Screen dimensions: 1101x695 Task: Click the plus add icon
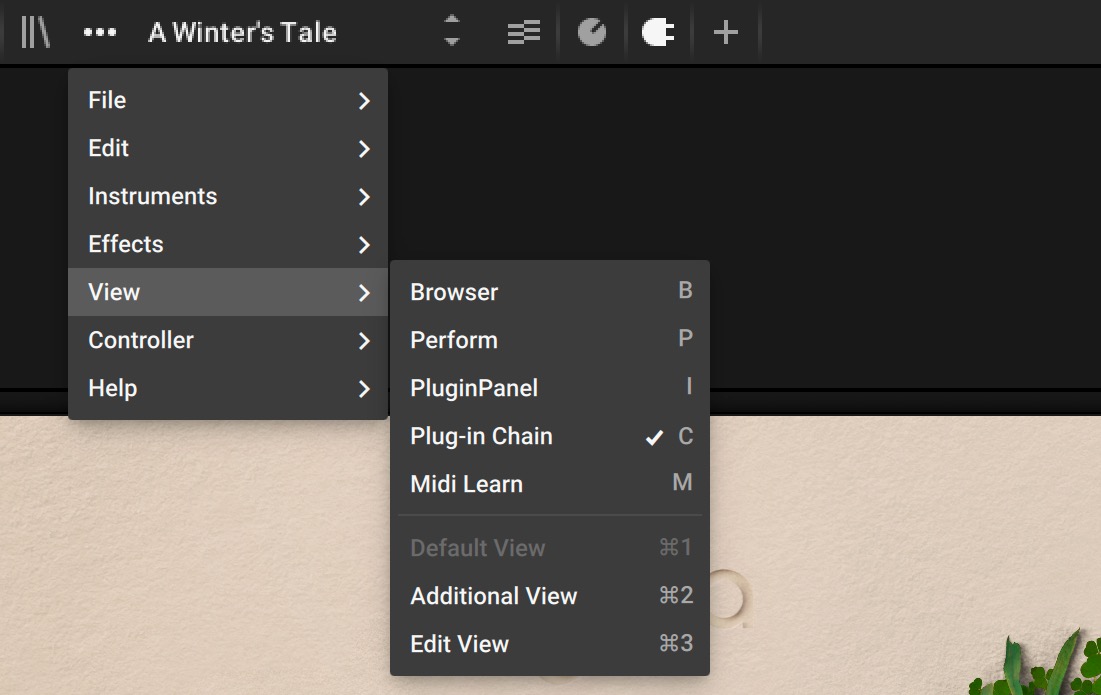725,32
